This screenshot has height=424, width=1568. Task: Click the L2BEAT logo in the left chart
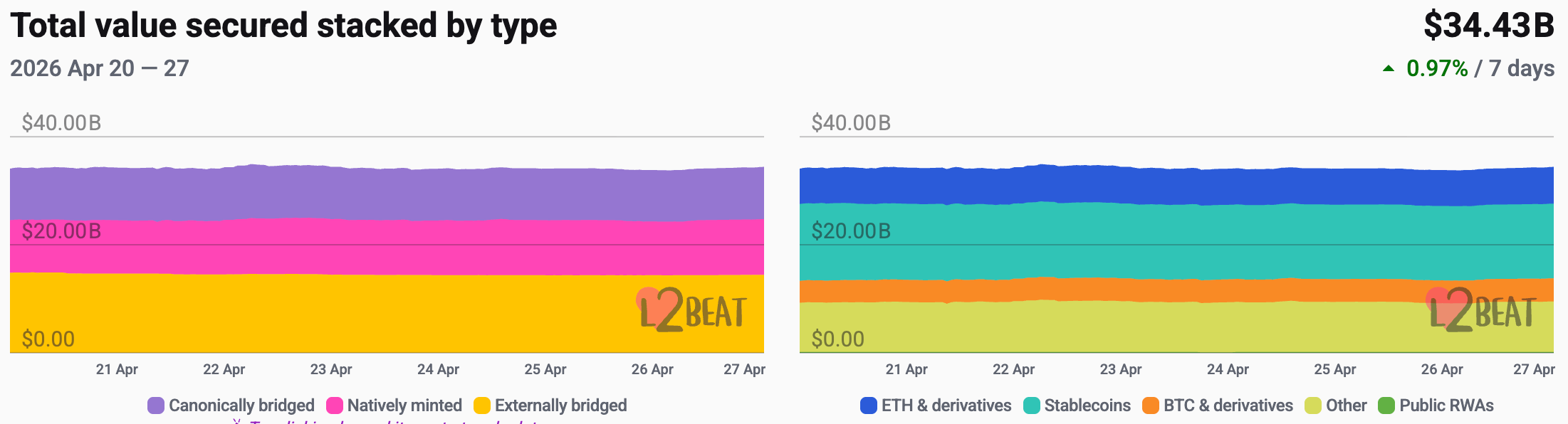point(692,311)
